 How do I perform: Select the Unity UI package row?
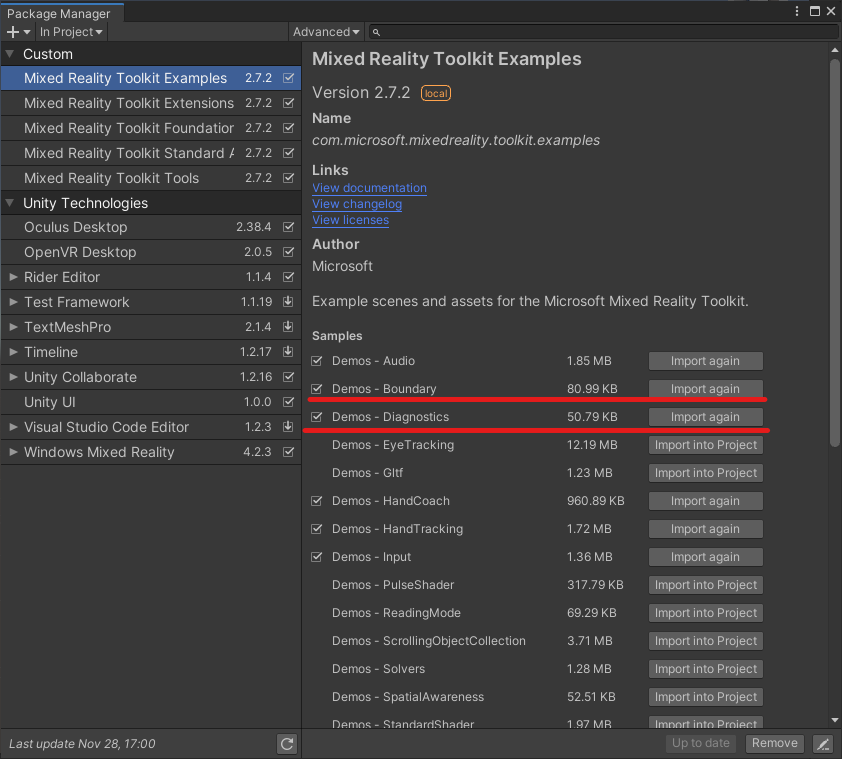click(x=151, y=402)
